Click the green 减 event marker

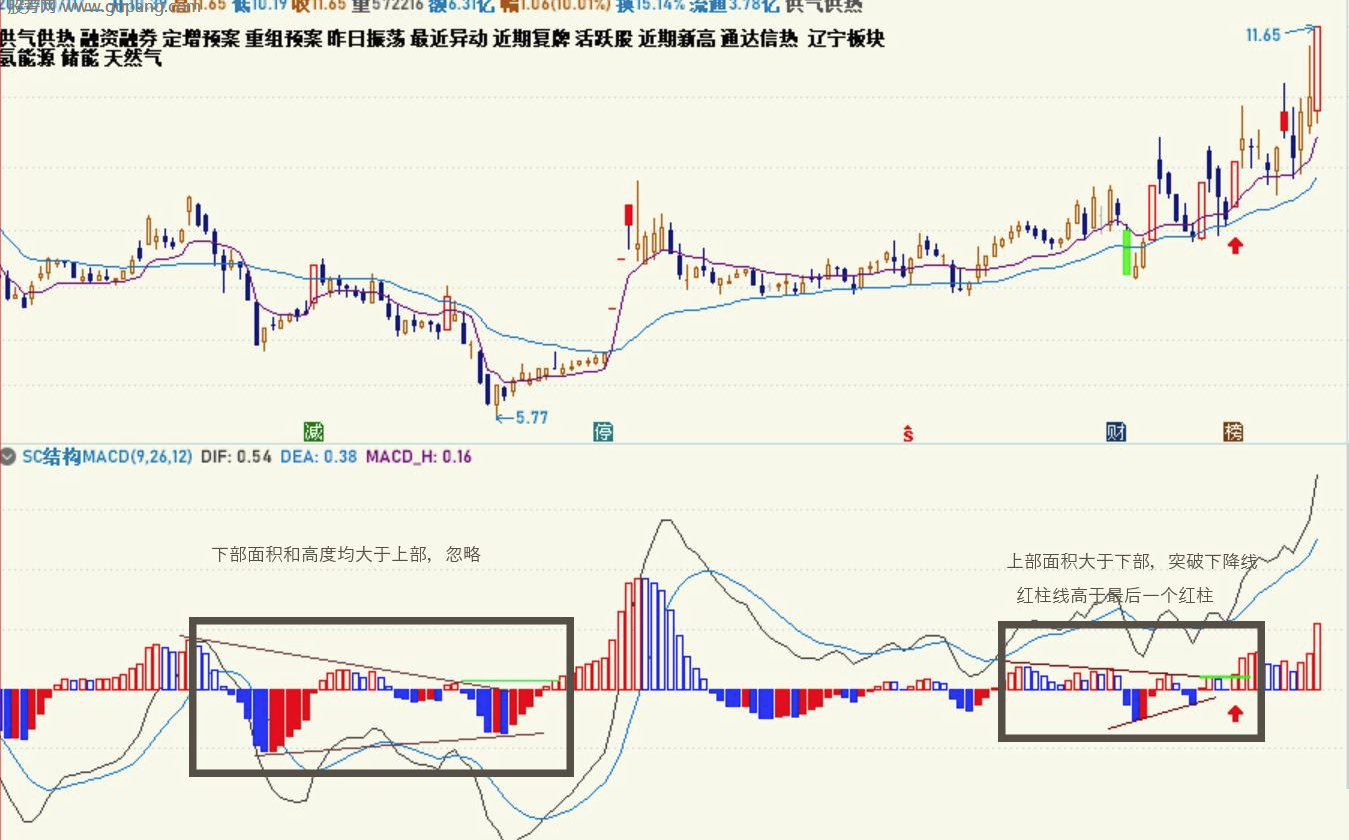[x=314, y=432]
